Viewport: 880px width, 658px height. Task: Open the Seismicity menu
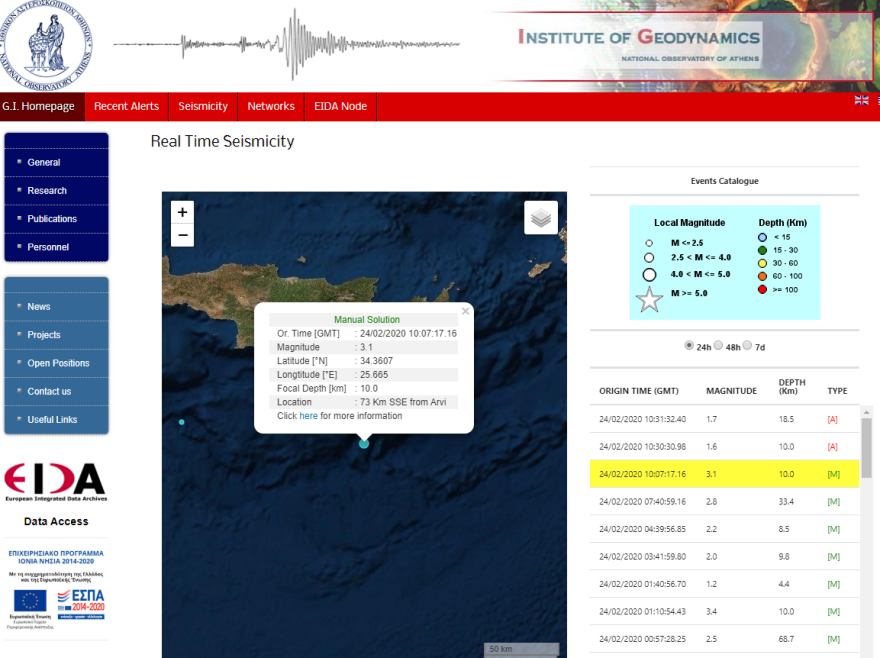click(203, 106)
